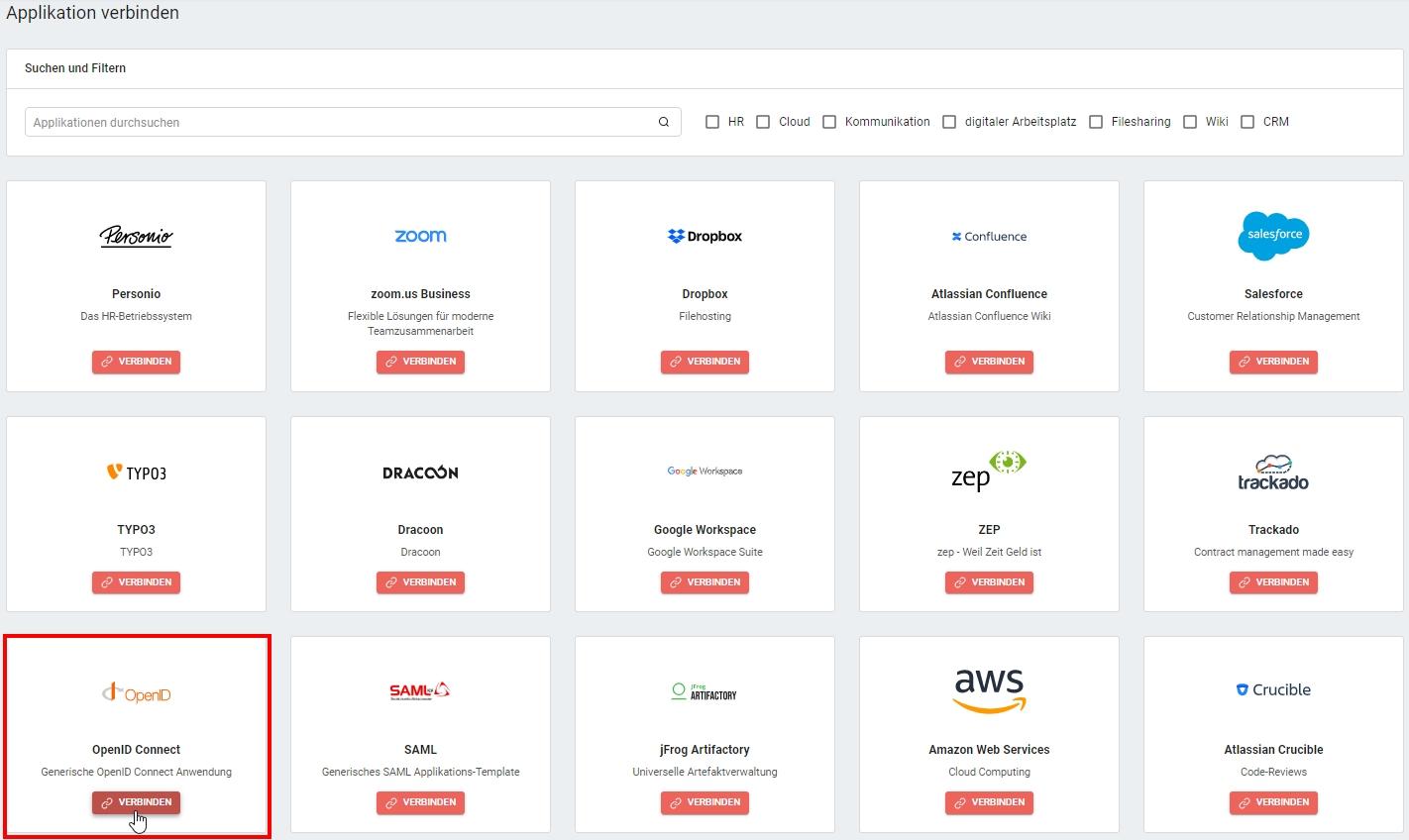Click the Zoom logo
Screen dimensions: 1409x840
(x=420, y=236)
